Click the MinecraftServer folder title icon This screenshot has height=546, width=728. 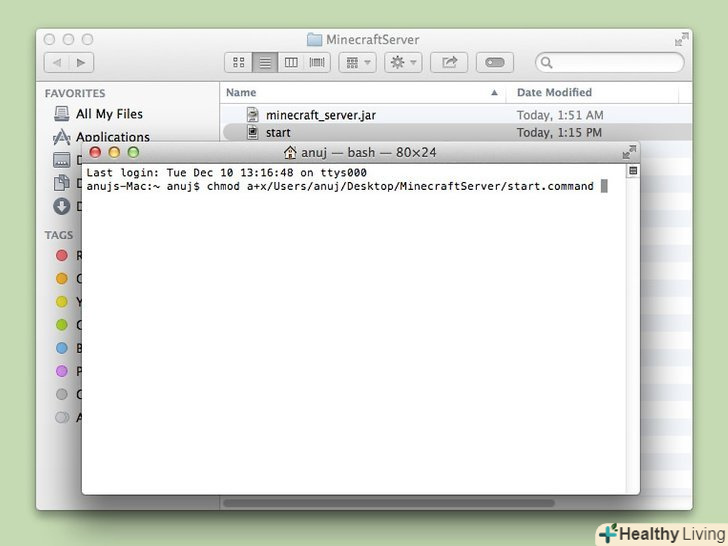click(314, 39)
